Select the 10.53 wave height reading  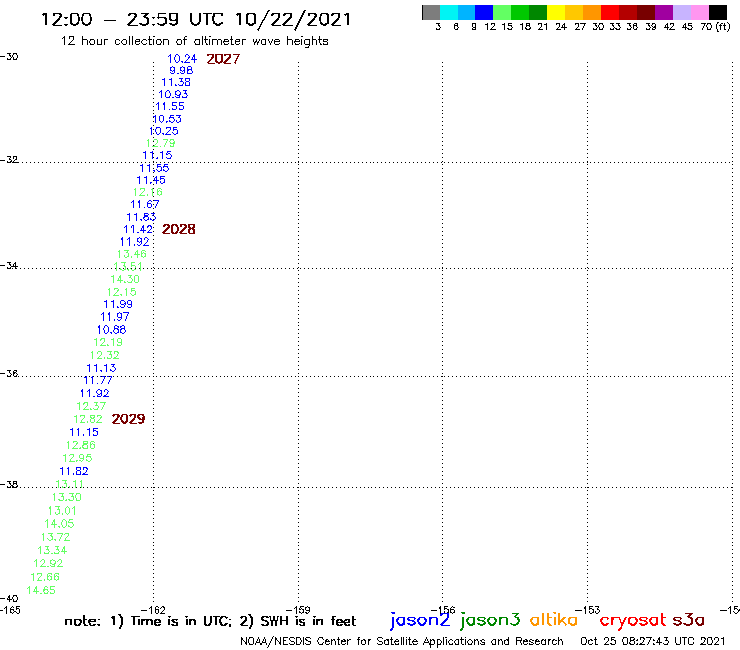167,119
